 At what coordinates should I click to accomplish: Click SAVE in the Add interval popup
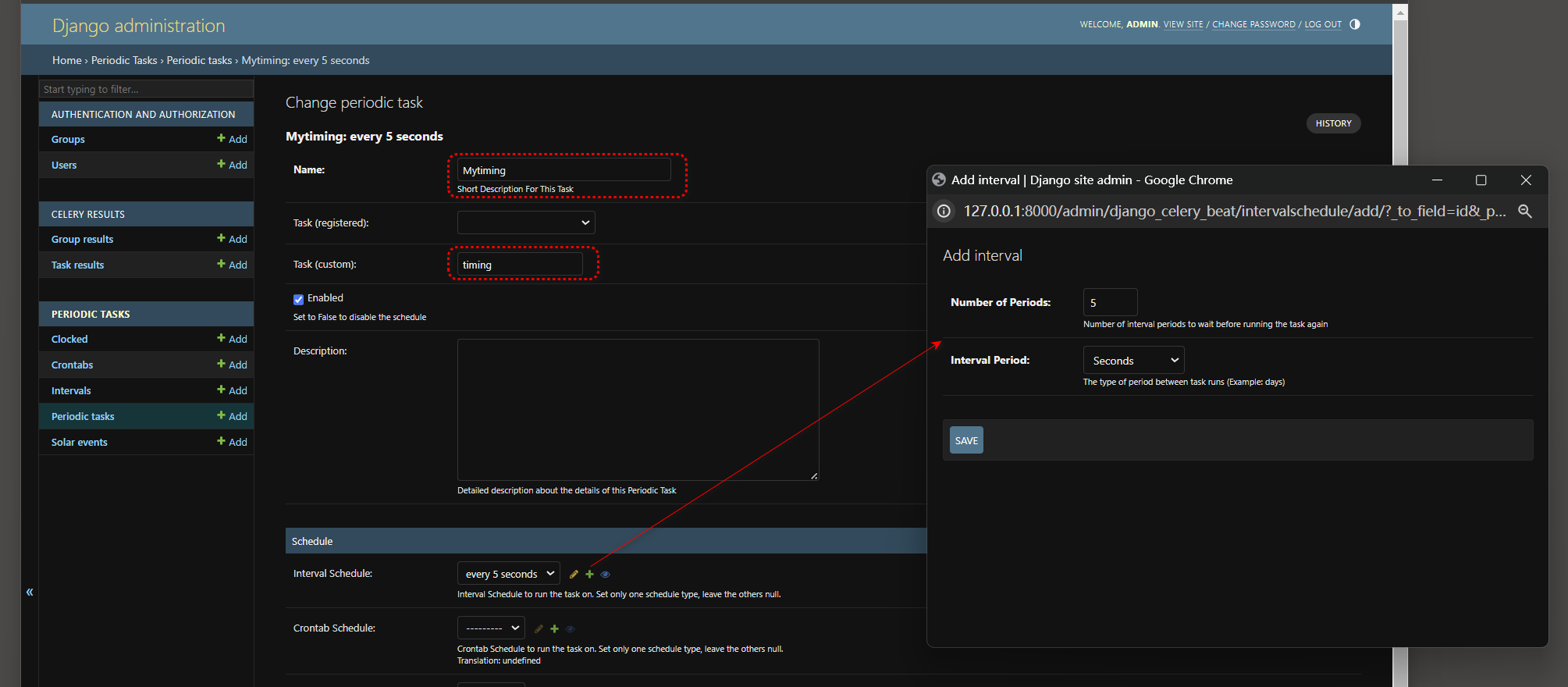[x=966, y=440]
